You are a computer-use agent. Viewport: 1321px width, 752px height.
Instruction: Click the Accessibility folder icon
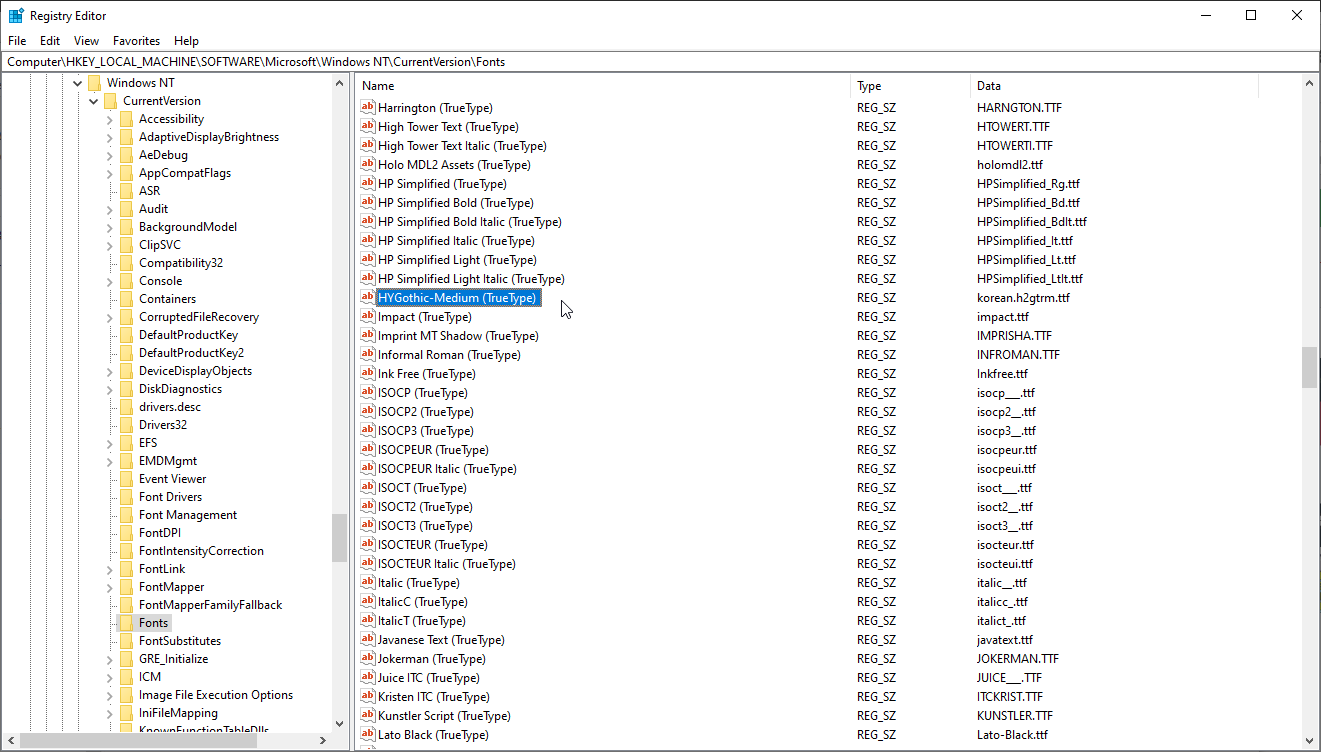pos(126,119)
